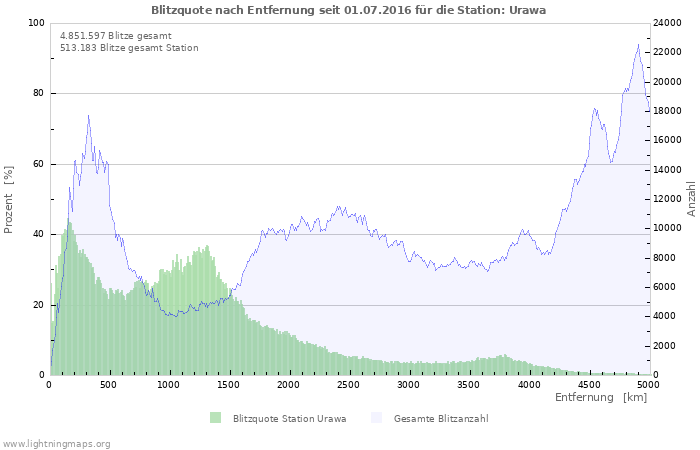The width and height of the screenshot is (700, 450).
Task: Select the 'Blitzquote Station Urawa' legend label
Action: point(289,418)
